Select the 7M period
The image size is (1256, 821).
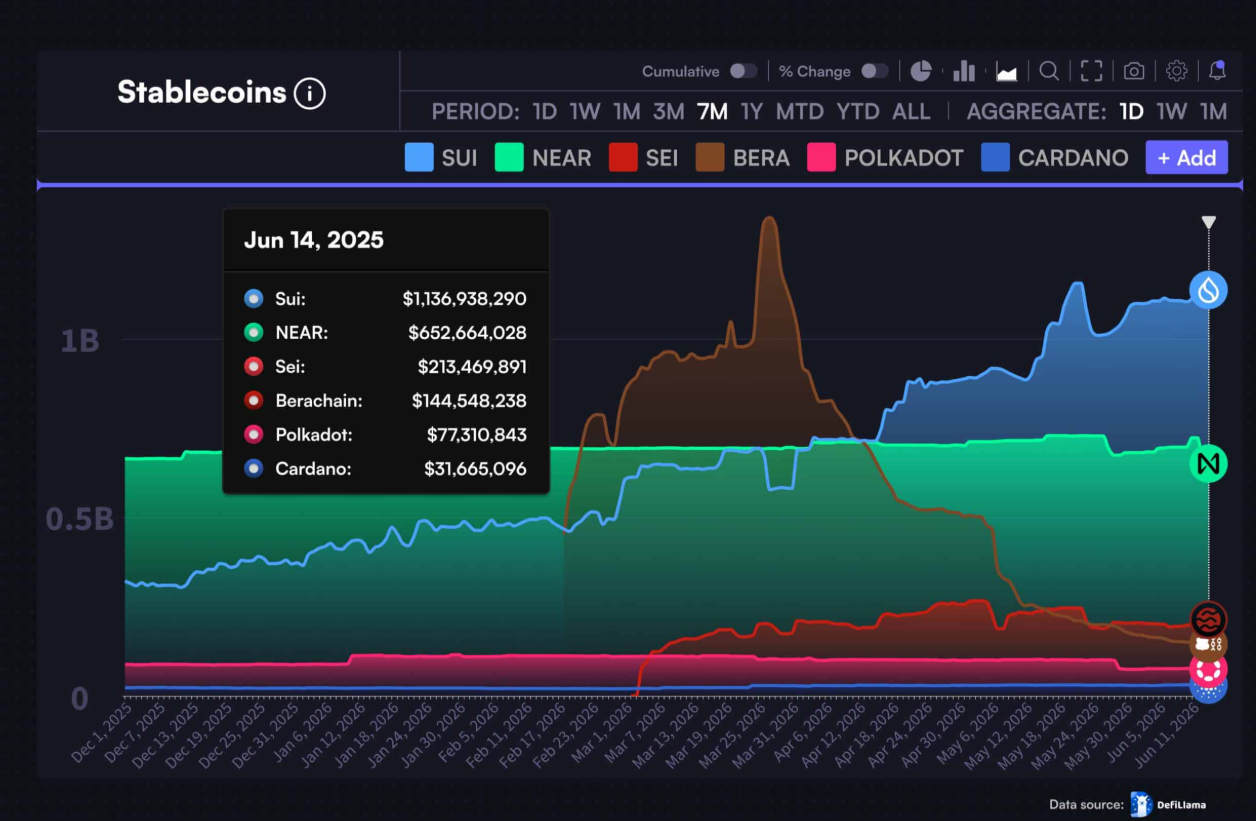coord(712,111)
